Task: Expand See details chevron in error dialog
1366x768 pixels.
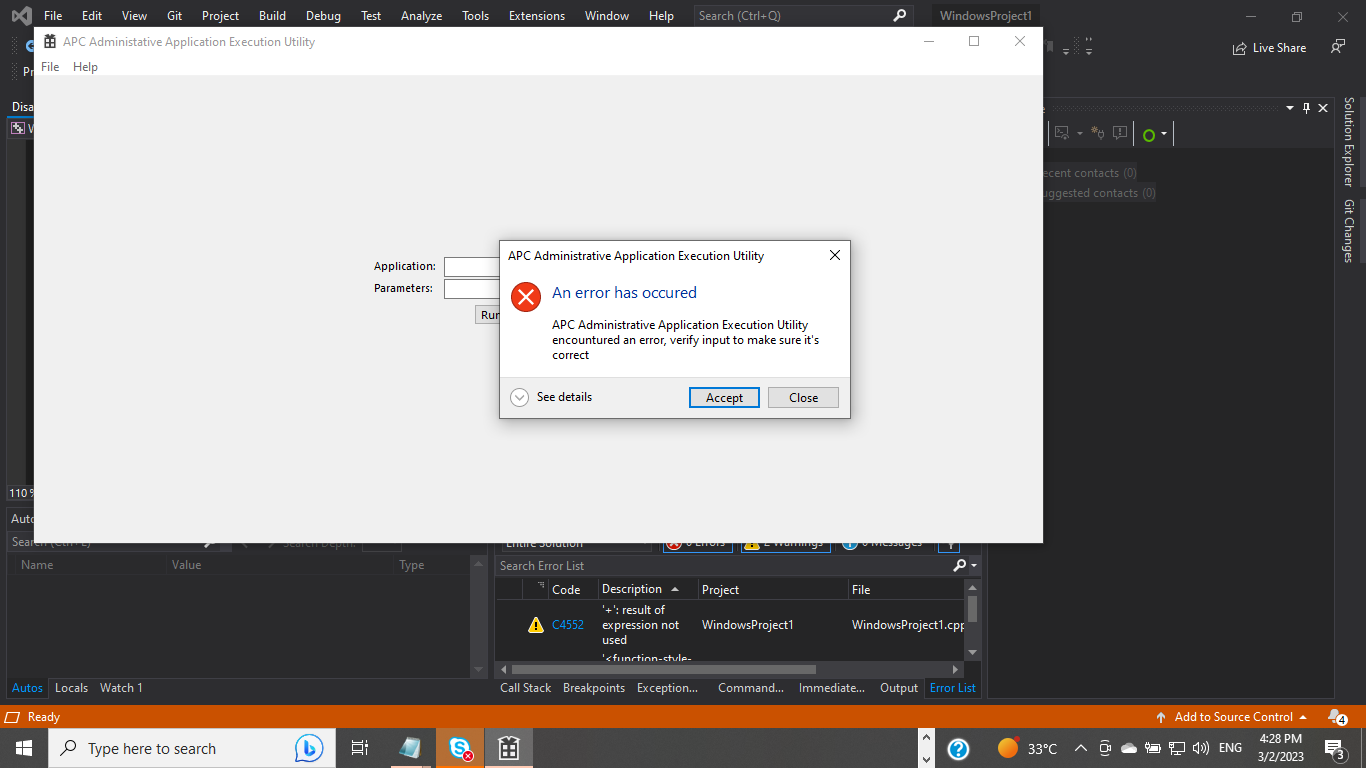Action: click(x=519, y=397)
